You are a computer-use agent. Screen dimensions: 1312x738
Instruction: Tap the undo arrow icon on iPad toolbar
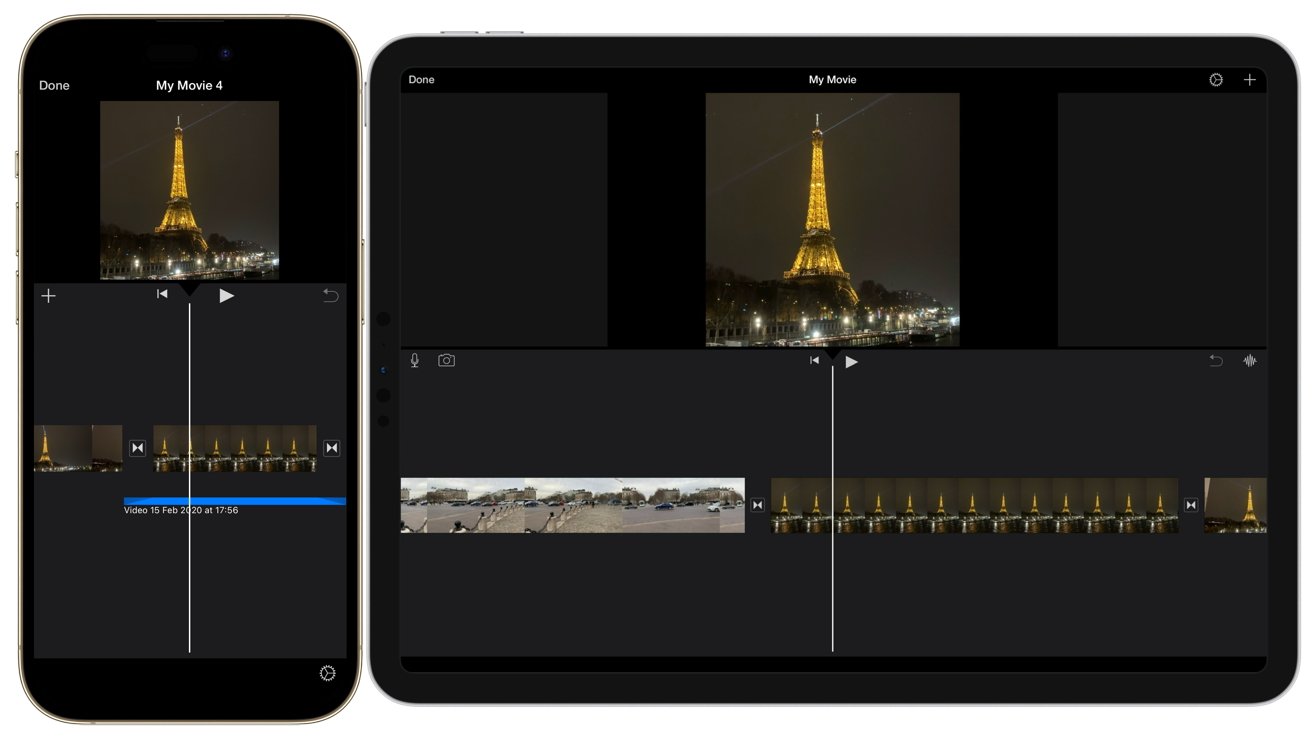1213,360
